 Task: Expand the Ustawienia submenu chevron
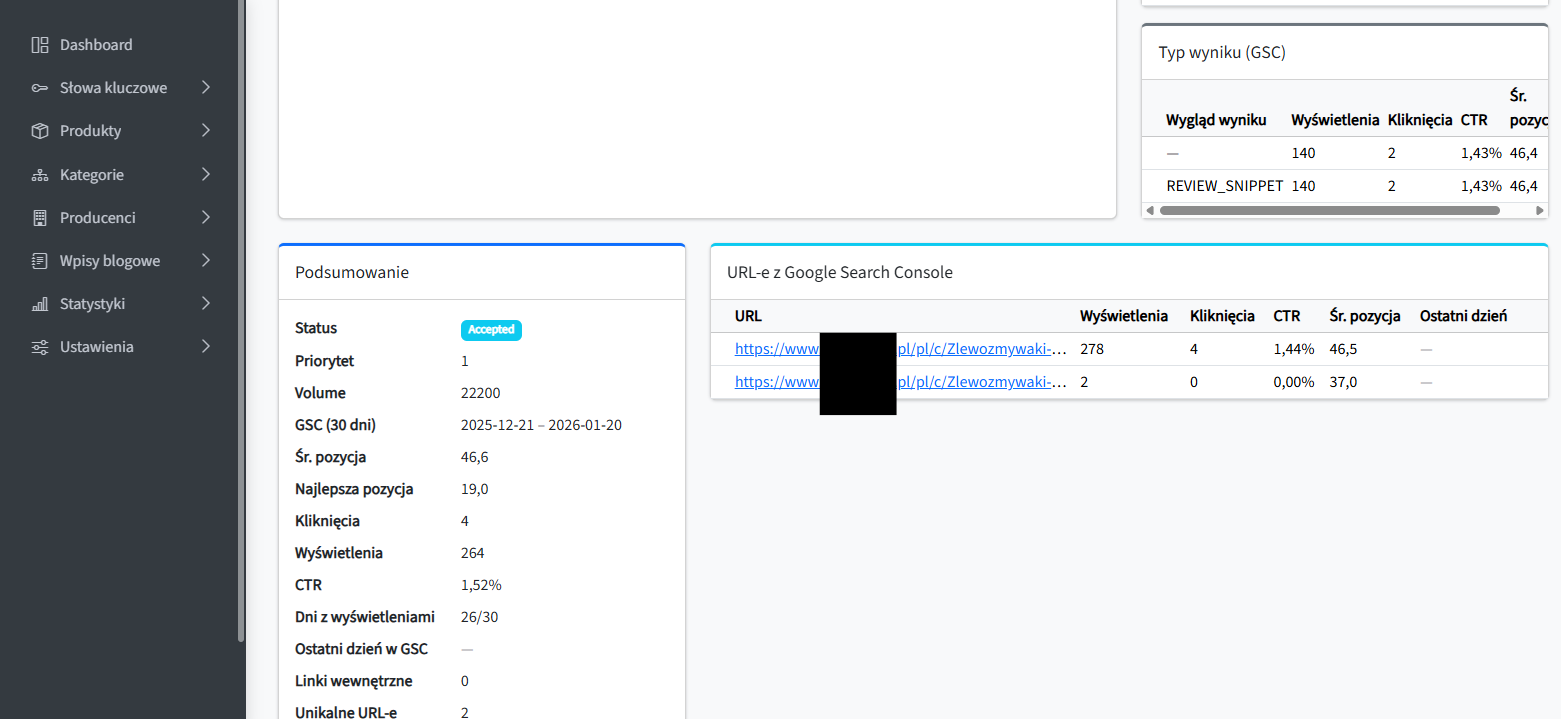(206, 347)
